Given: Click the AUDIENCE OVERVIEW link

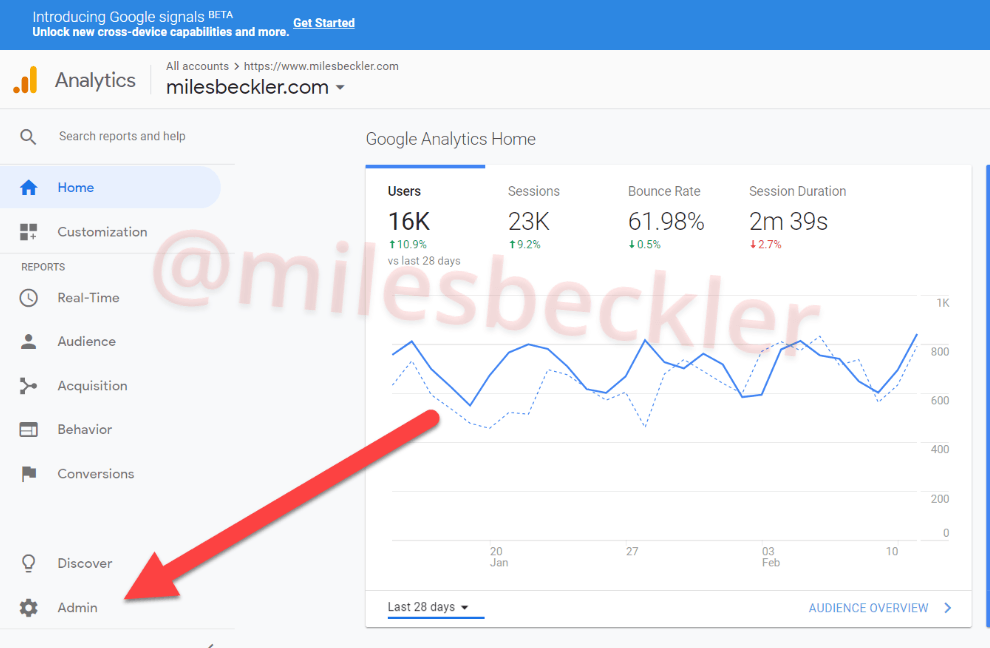Looking at the screenshot, I should pyautogui.click(x=868, y=608).
